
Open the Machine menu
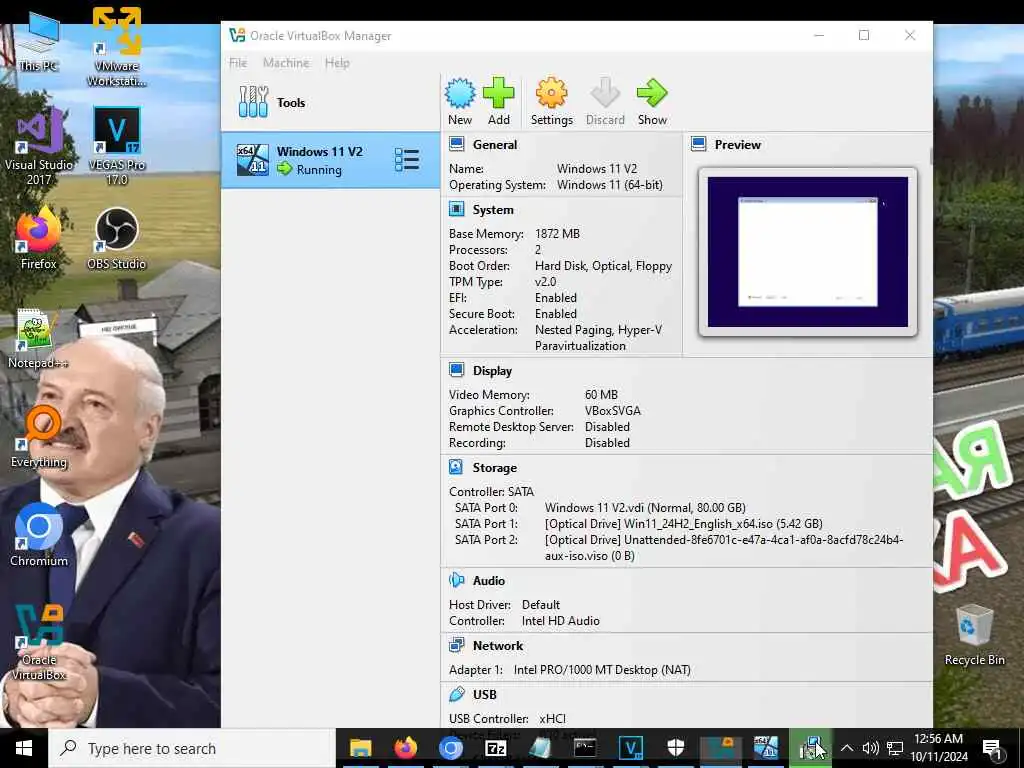point(286,63)
